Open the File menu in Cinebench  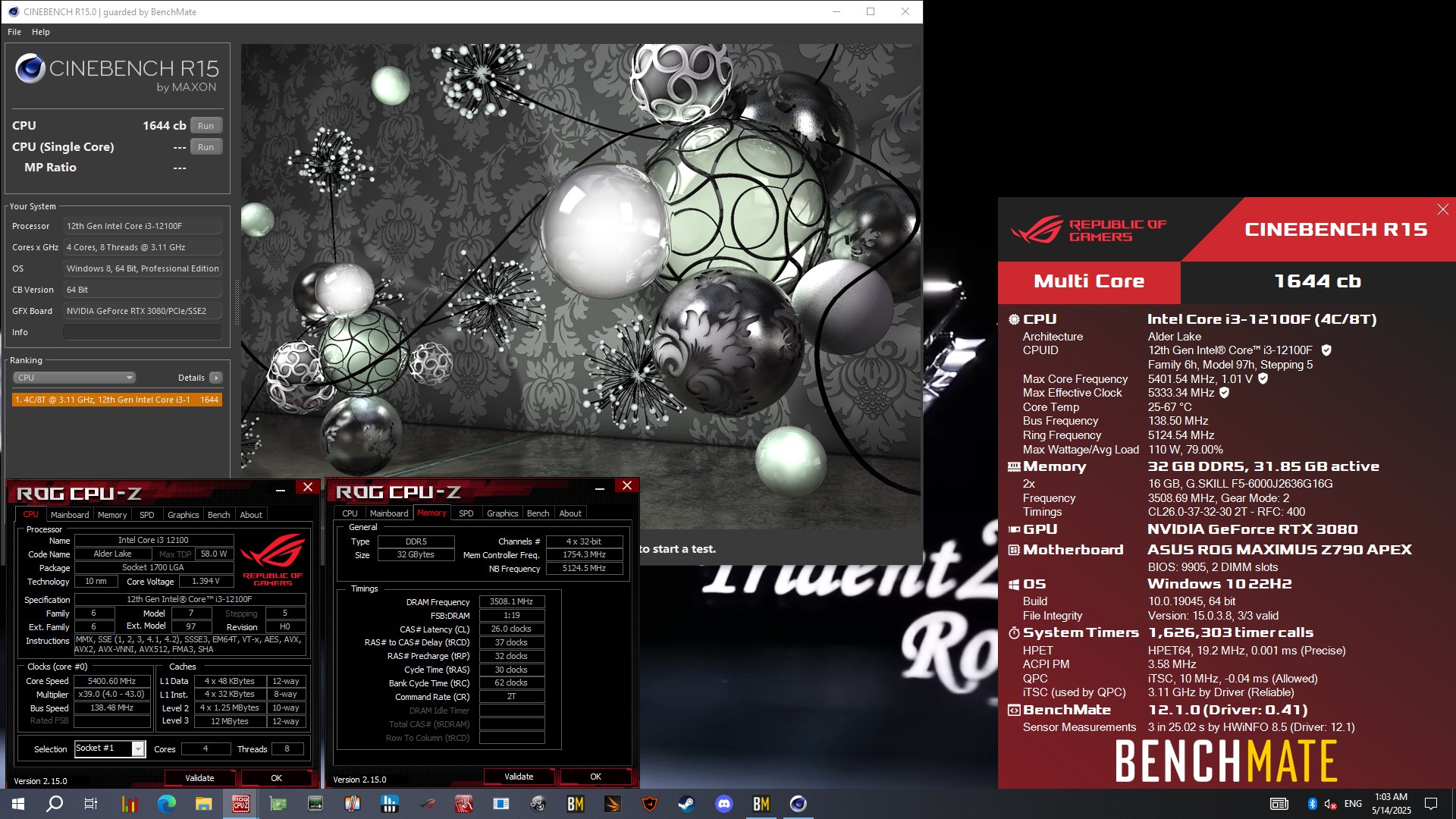(x=14, y=32)
